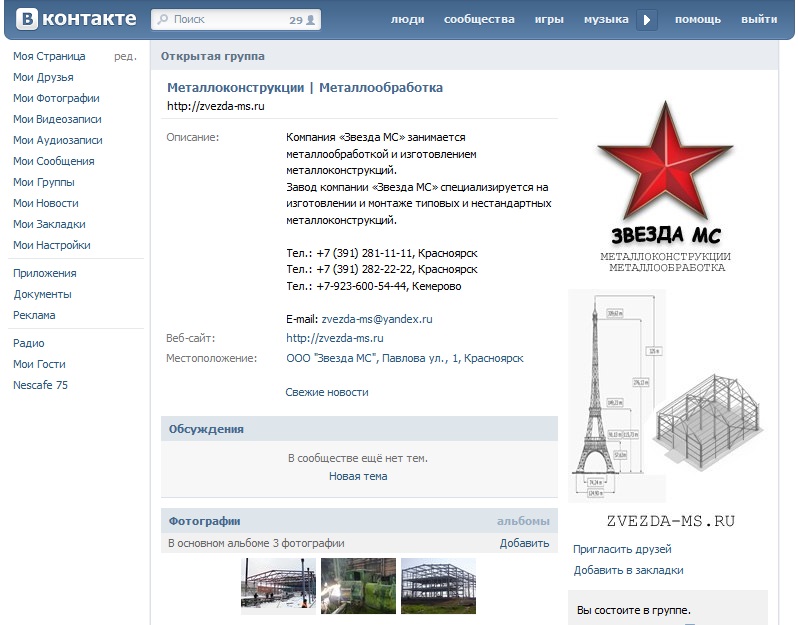Open Мои Видеозаписи in sidebar
This screenshot has width=798, height=625.
58,119
